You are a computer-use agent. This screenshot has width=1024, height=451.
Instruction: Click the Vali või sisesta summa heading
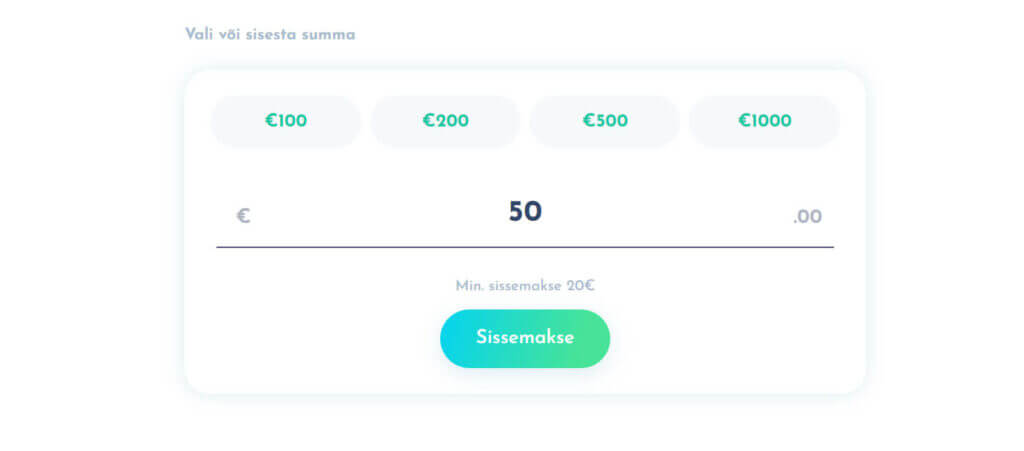[x=270, y=35]
